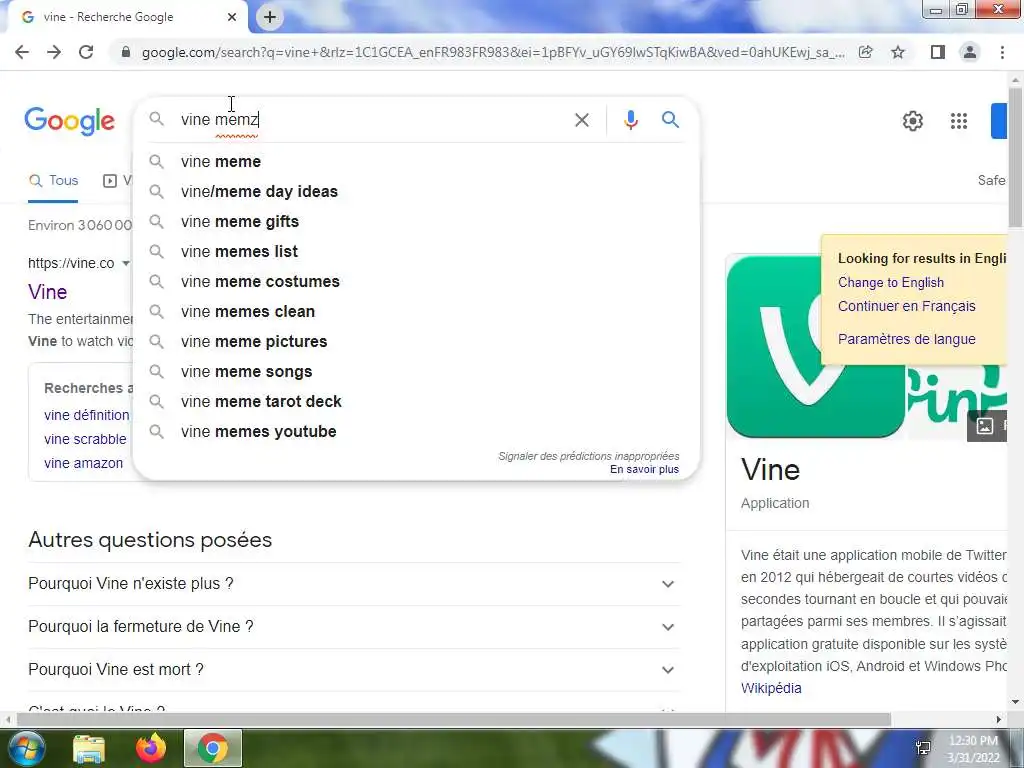
Task: Reload the page with the refresh icon
Action: pyautogui.click(x=86, y=52)
